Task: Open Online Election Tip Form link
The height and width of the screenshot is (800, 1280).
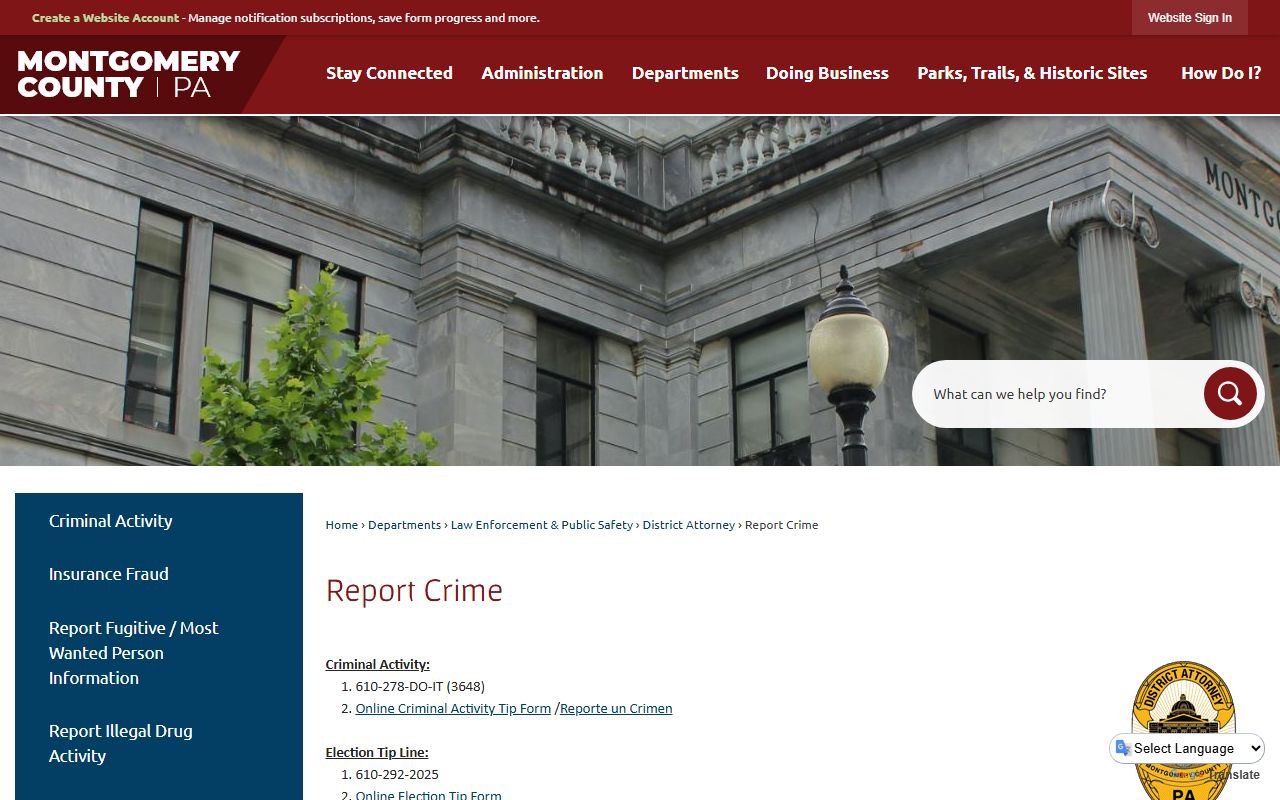Action: [429, 795]
